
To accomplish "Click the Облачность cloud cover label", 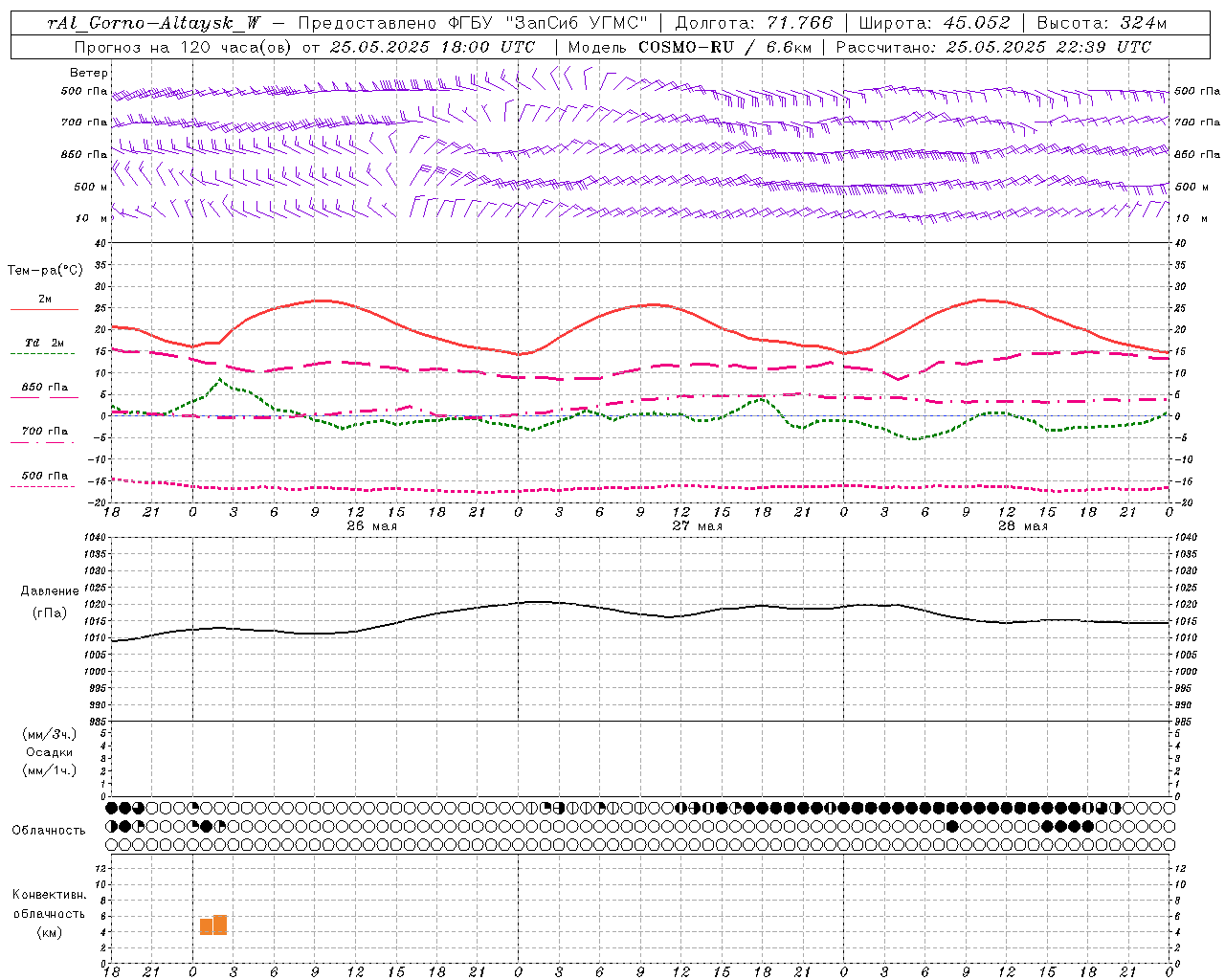I will (49, 831).
